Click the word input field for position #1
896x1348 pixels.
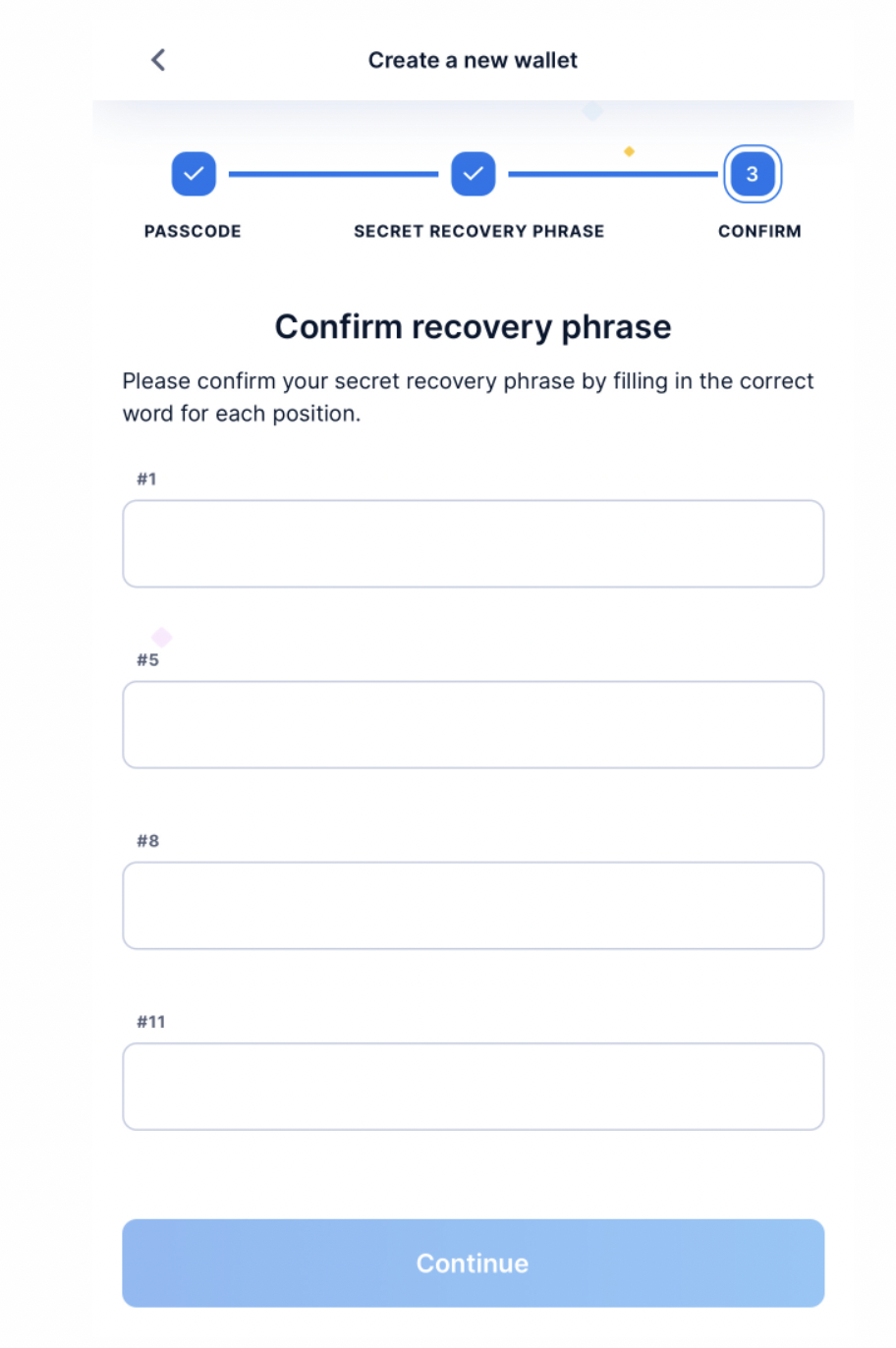(473, 543)
